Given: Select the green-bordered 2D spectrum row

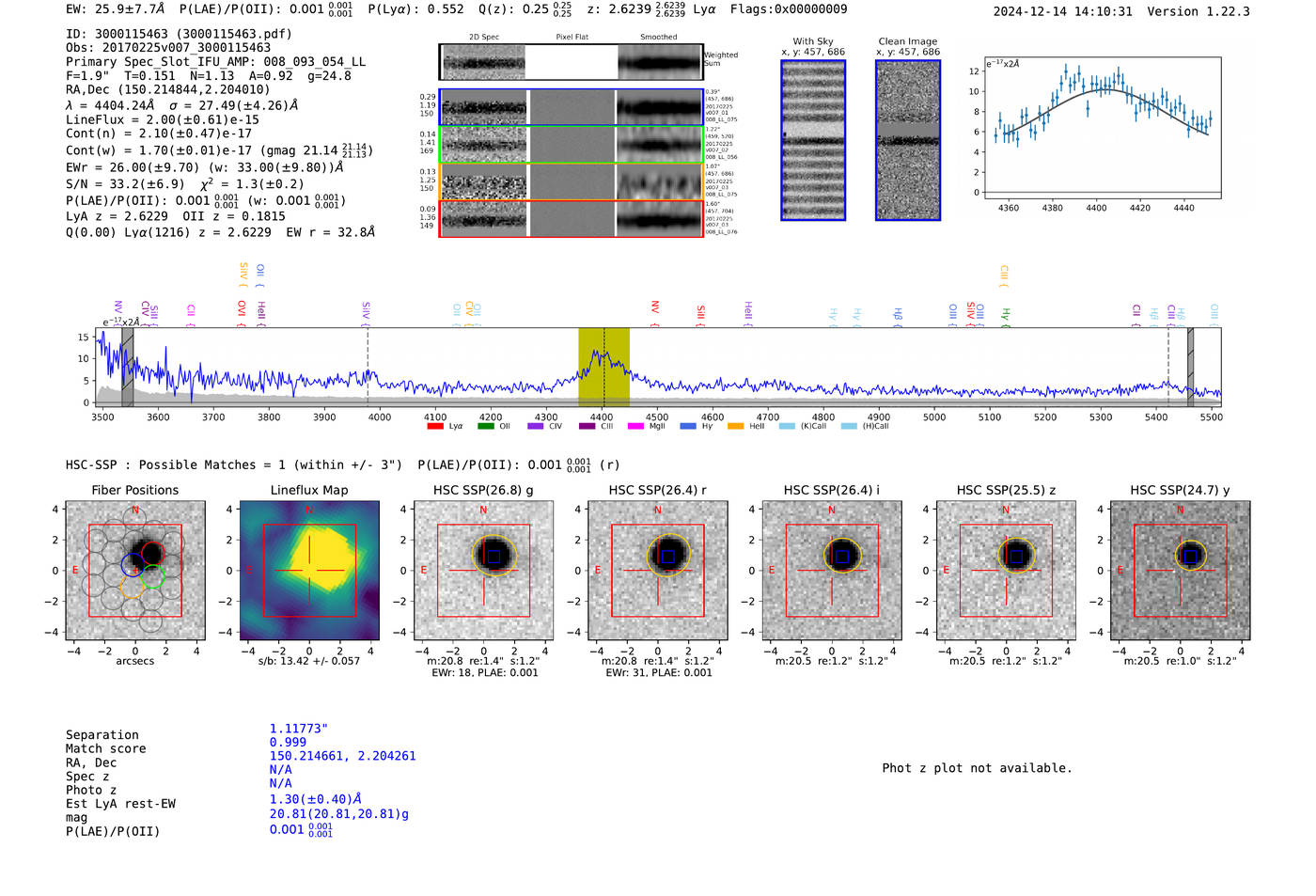Looking at the screenshot, I should (x=571, y=145).
